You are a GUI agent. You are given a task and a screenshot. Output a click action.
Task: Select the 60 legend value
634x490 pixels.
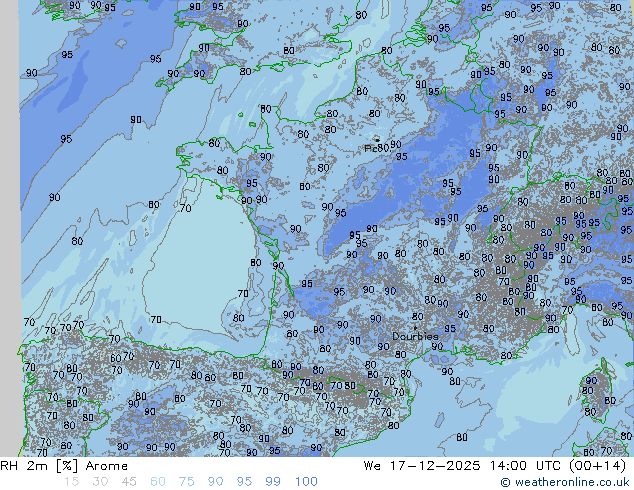click(158, 482)
